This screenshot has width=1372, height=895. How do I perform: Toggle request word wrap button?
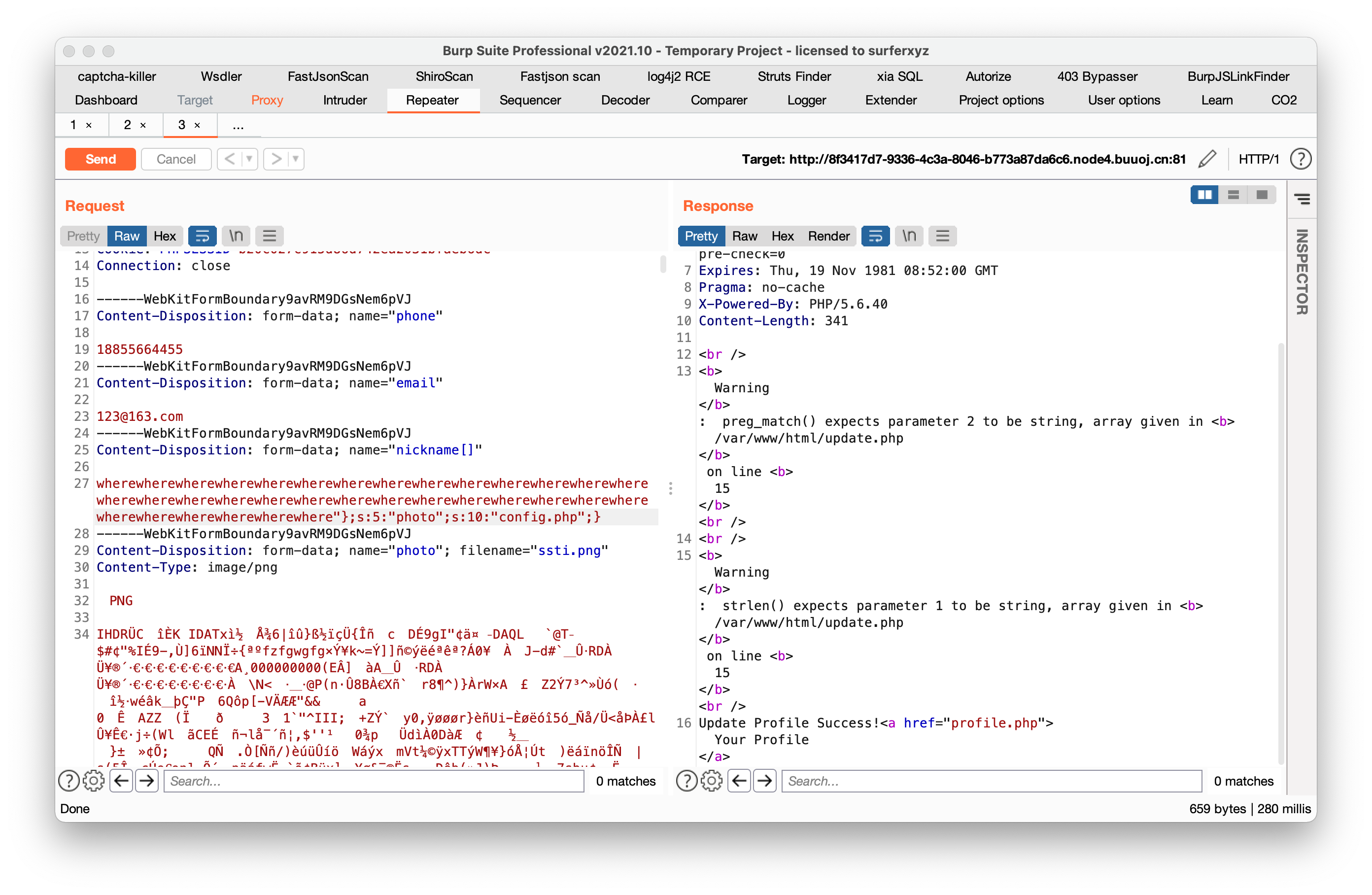203,236
